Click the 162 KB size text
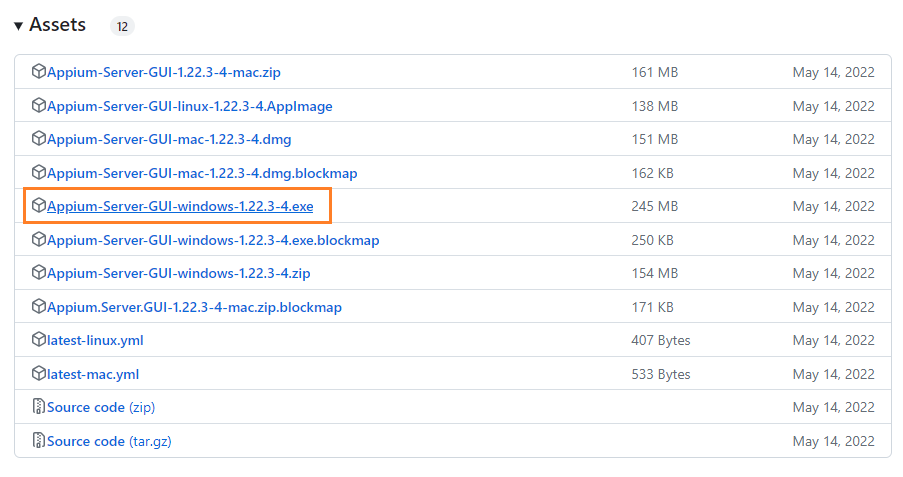Image resolution: width=903 pixels, height=477 pixels. pos(652,173)
